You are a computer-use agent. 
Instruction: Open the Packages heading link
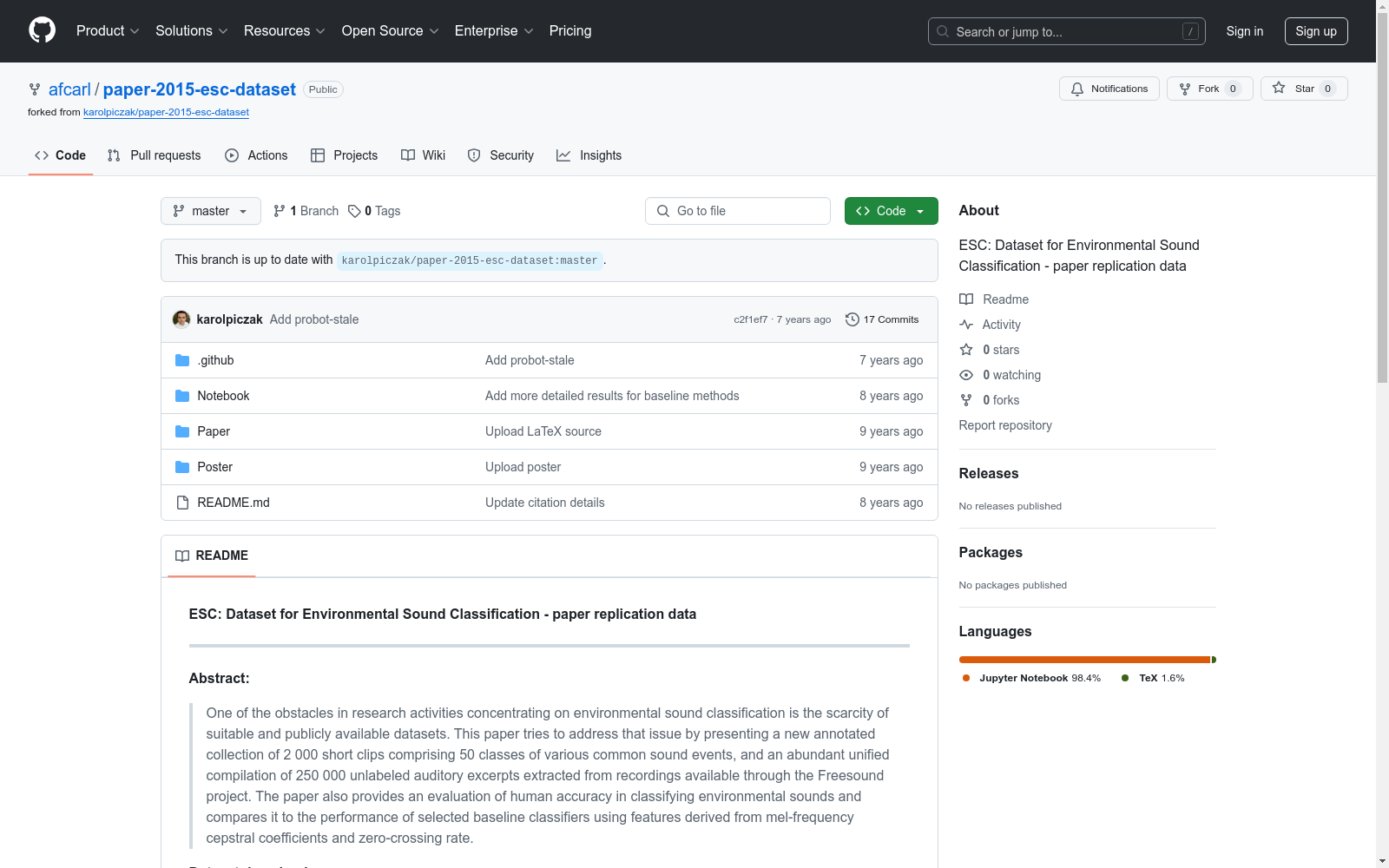tap(991, 552)
